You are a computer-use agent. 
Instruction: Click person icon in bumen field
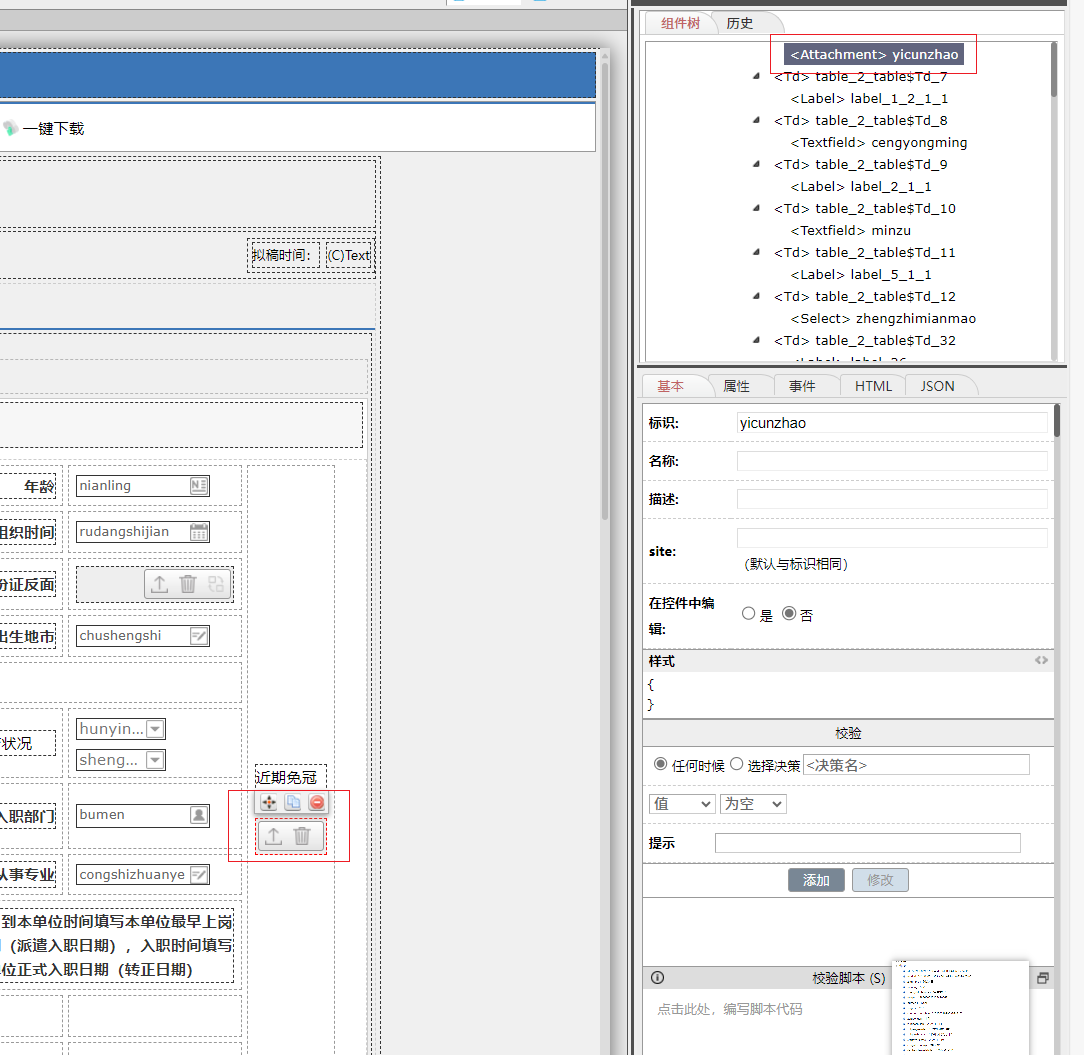coord(198,815)
